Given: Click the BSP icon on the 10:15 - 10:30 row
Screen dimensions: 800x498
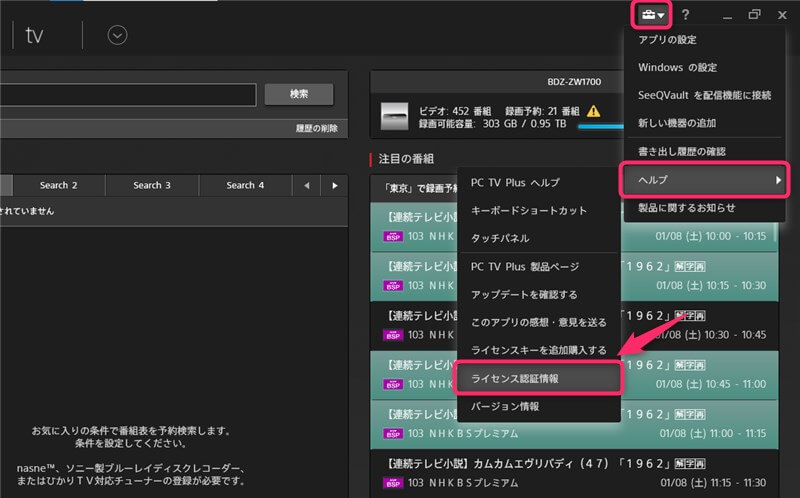Looking at the screenshot, I should 393,286.
